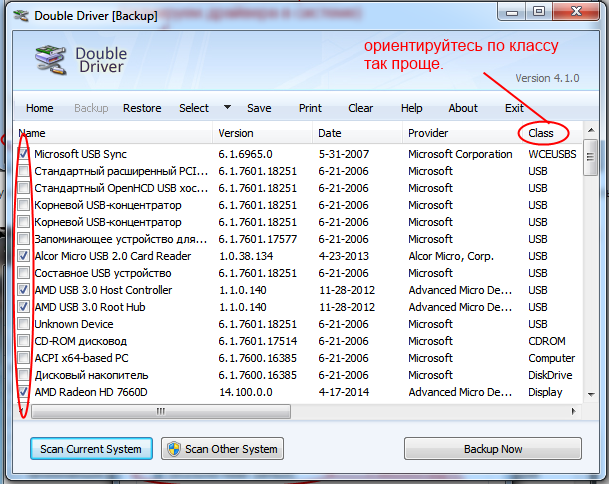Viewport: 609px width, 484px height.
Task: Click Save in the toolbar
Action: (259, 108)
